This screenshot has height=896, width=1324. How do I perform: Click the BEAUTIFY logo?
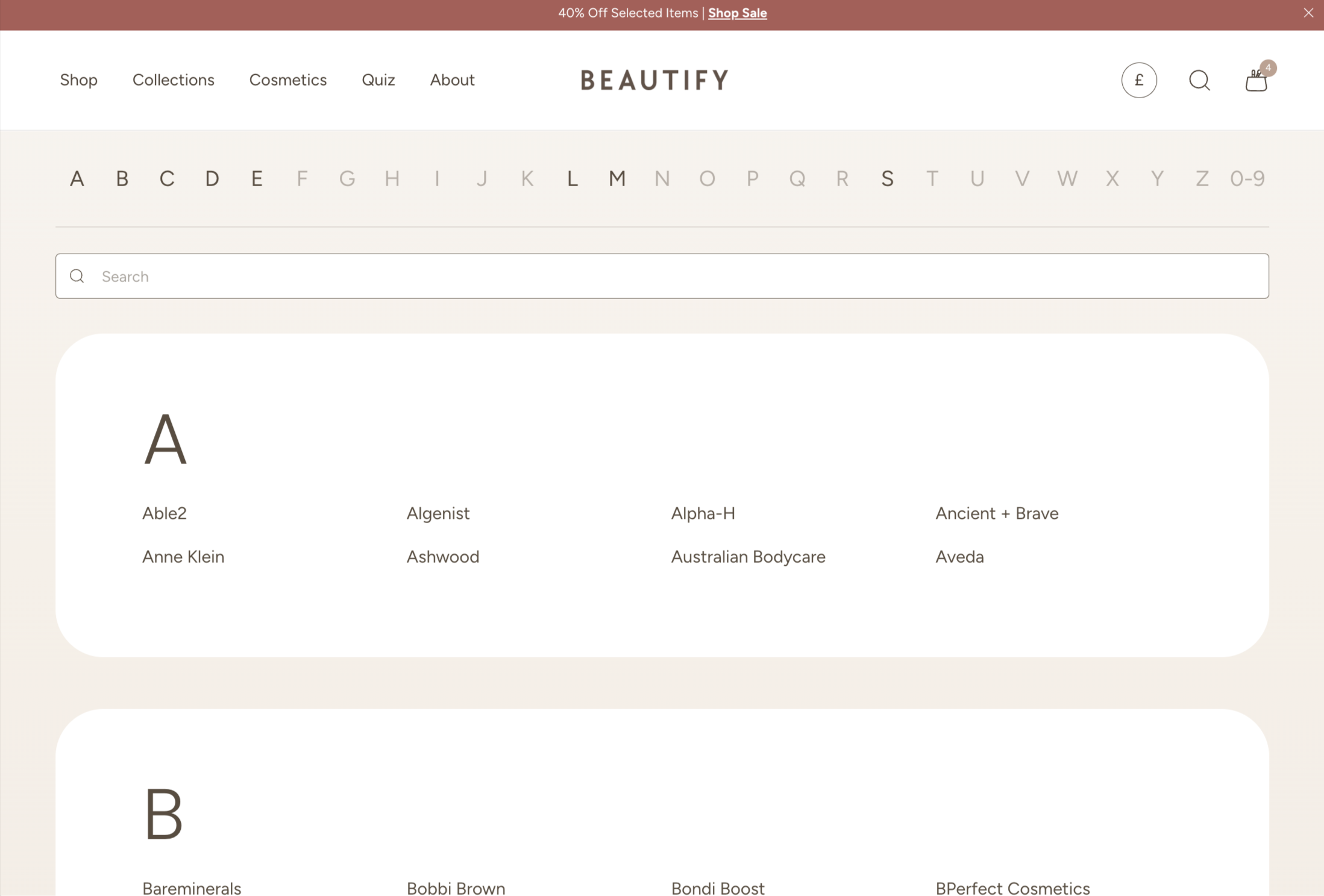654,80
